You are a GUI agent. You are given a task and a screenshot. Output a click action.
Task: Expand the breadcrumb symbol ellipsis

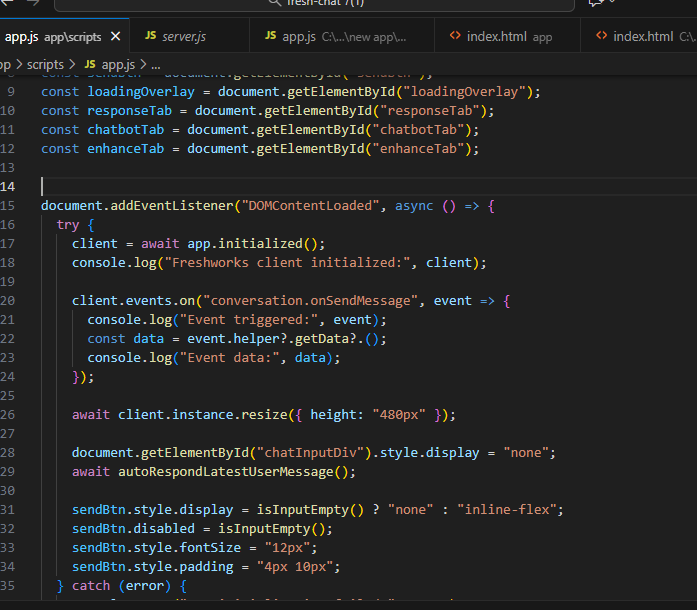coord(155,64)
